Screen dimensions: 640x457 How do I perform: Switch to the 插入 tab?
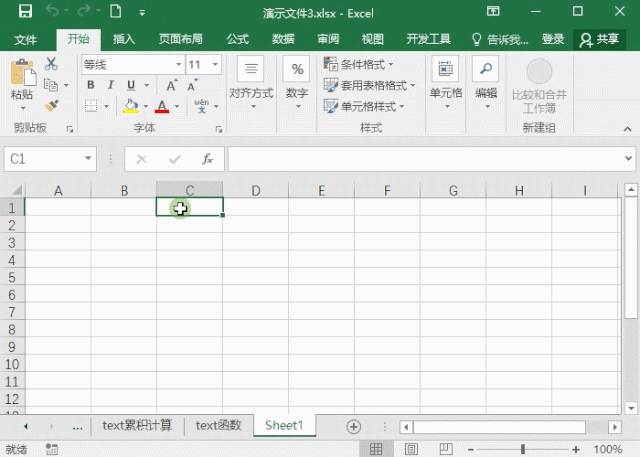(124, 39)
